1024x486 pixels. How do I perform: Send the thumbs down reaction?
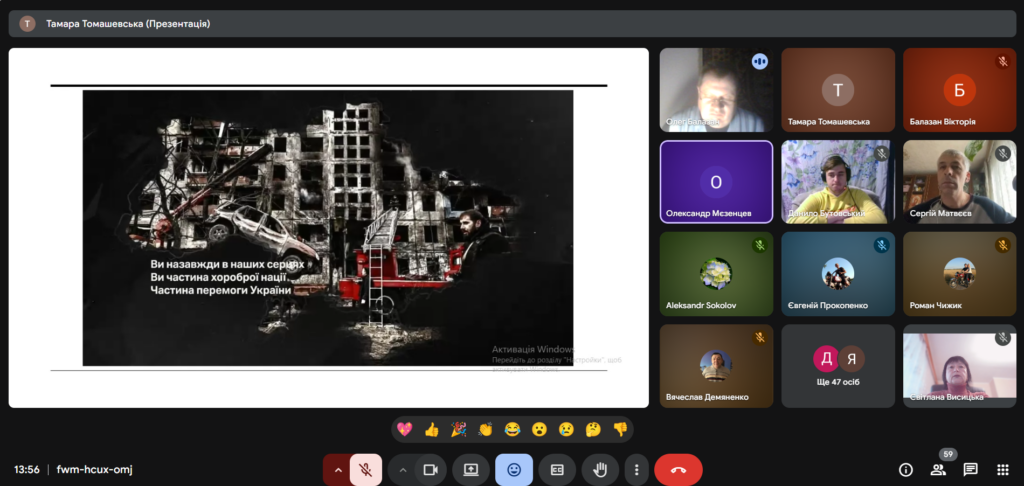point(620,429)
